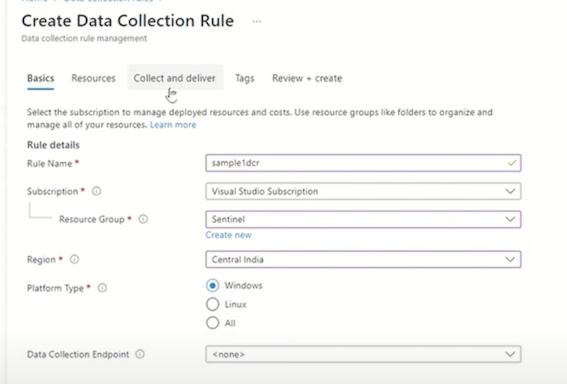Click the Data collection rule management subtitle

(x=84, y=38)
